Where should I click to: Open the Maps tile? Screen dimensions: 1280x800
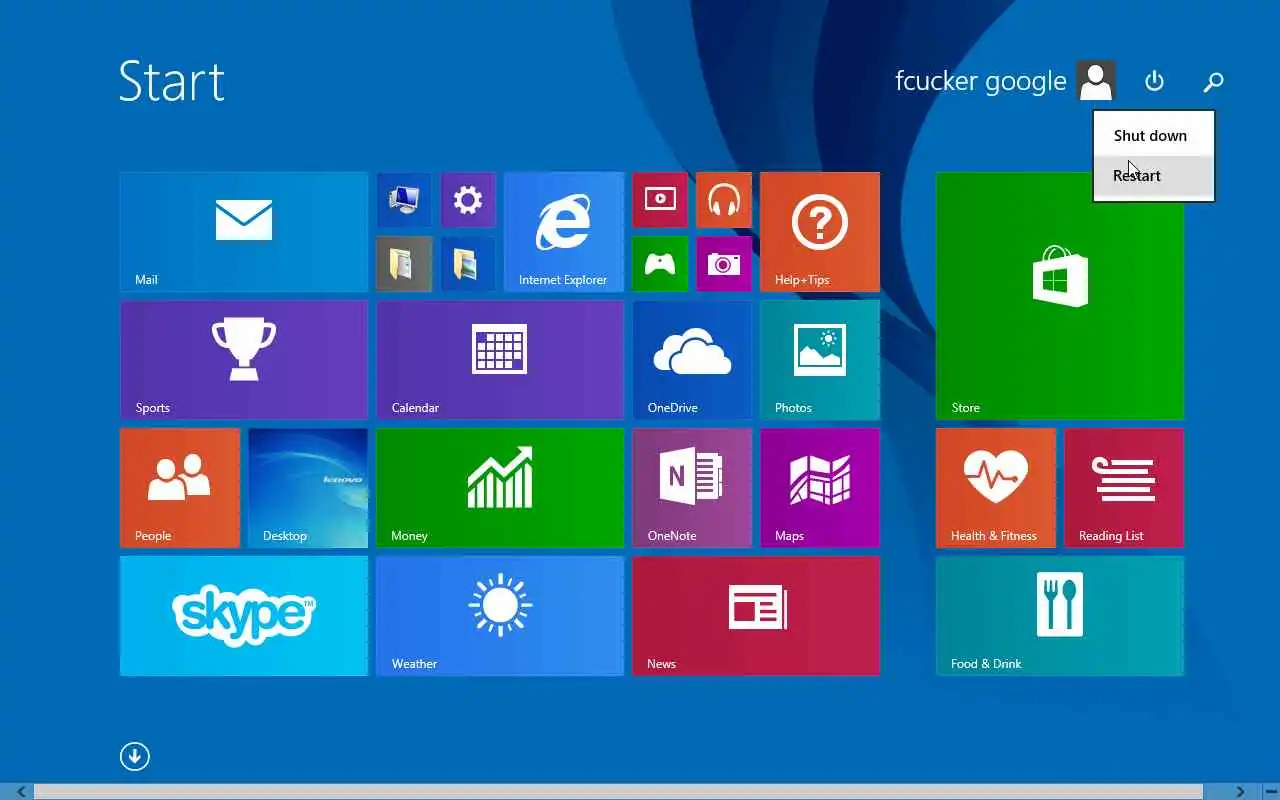[x=820, y=488]
